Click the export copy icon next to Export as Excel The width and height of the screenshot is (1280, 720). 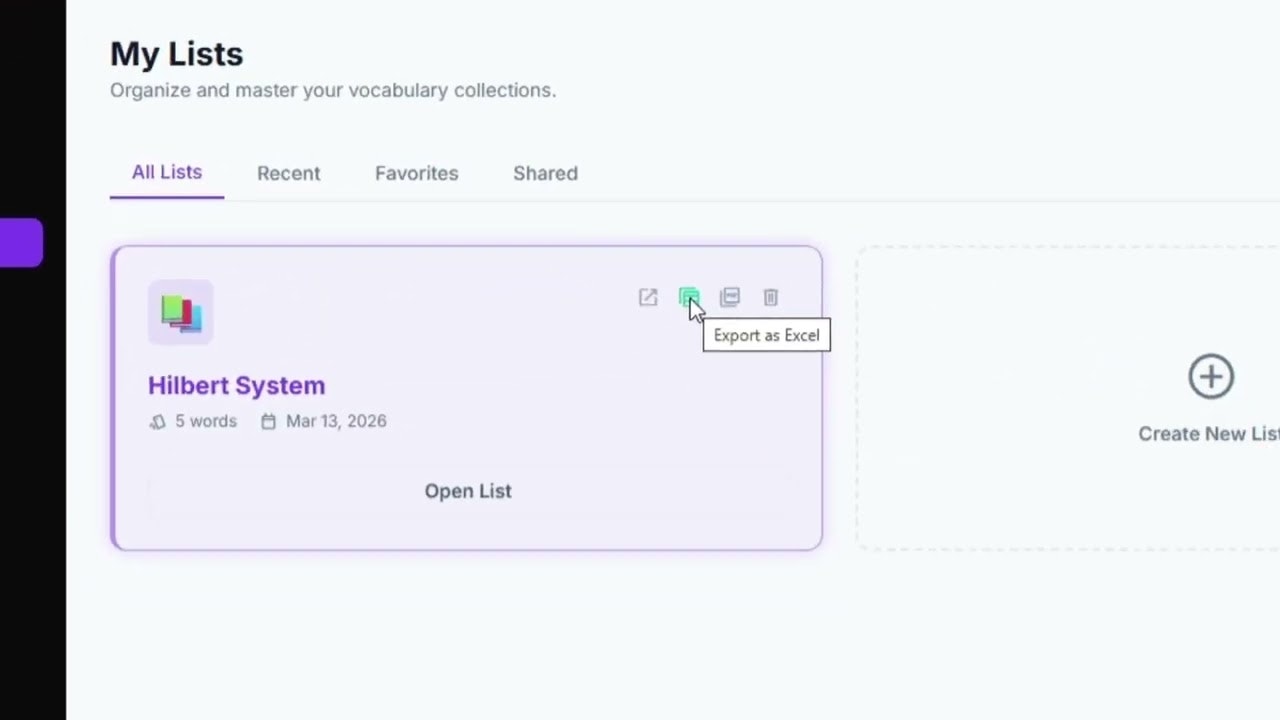730,297
